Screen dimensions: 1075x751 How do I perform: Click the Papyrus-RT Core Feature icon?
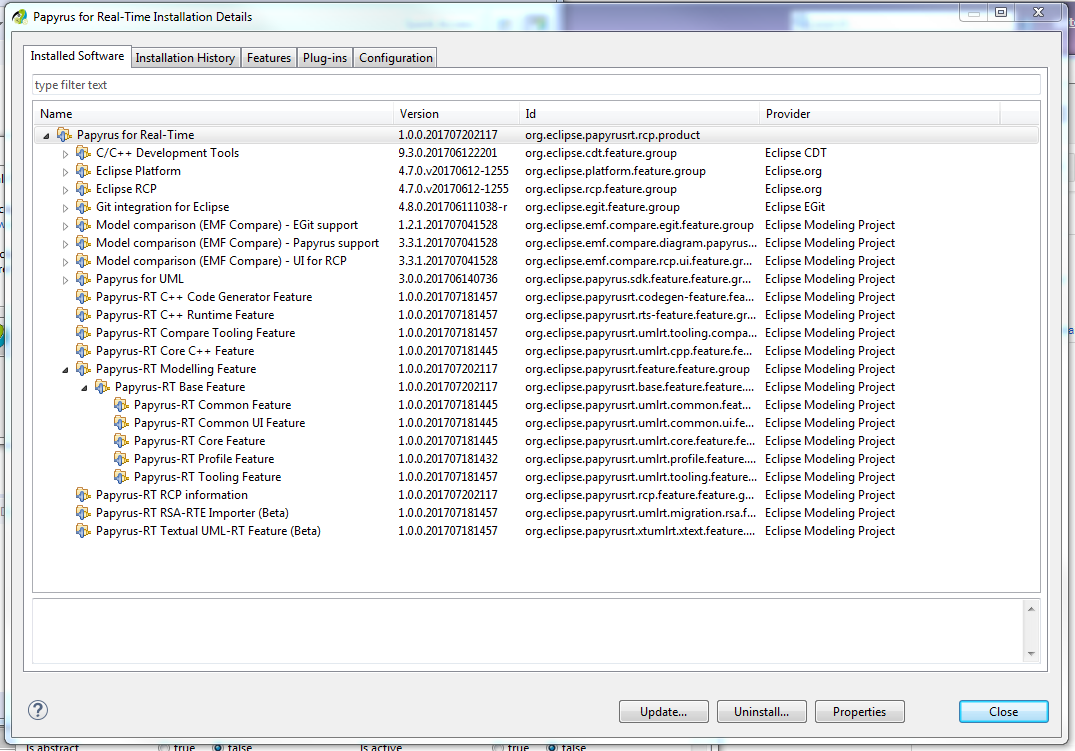pyautogui.click(x=121, y=440)
